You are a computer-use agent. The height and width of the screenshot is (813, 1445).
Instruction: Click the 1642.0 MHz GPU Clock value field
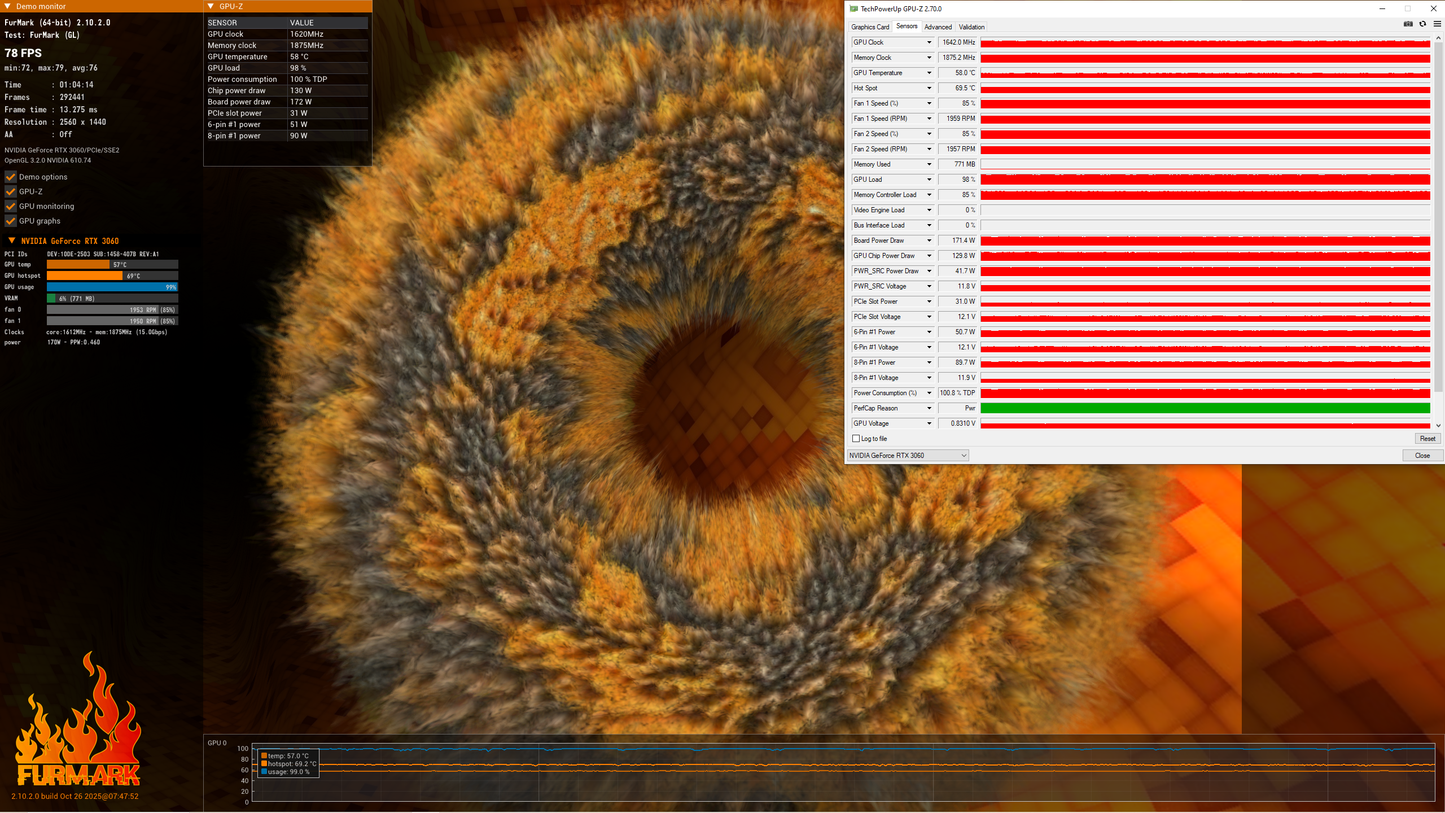pyautogui.click(x=957, y=43)
